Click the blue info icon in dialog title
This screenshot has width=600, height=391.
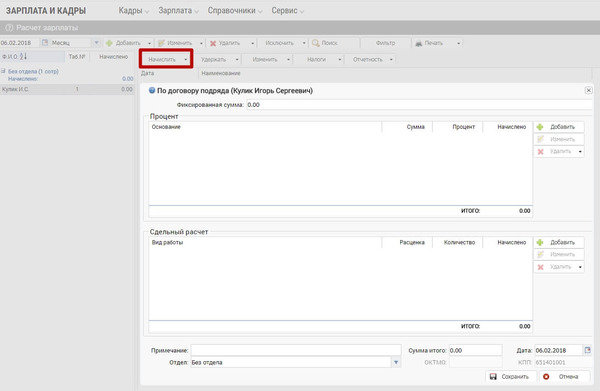point(152,90)
